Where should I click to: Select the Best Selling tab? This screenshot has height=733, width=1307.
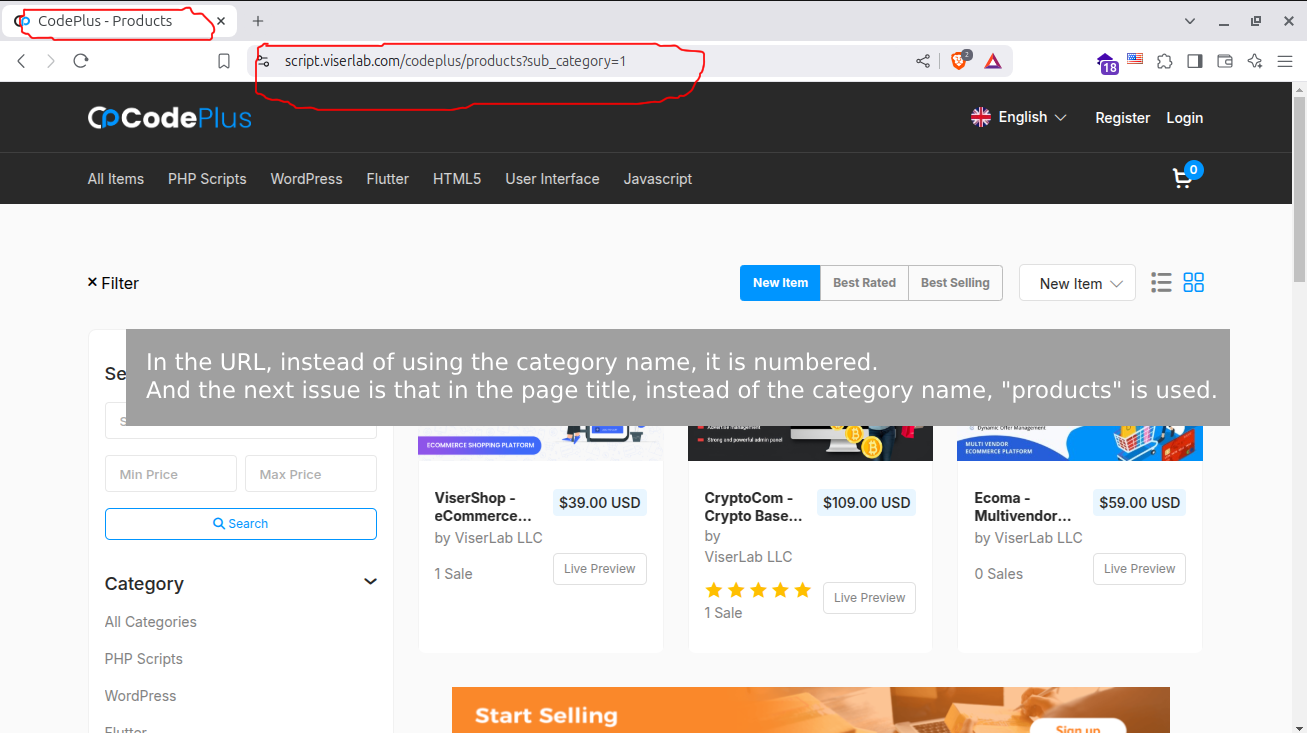955,283
